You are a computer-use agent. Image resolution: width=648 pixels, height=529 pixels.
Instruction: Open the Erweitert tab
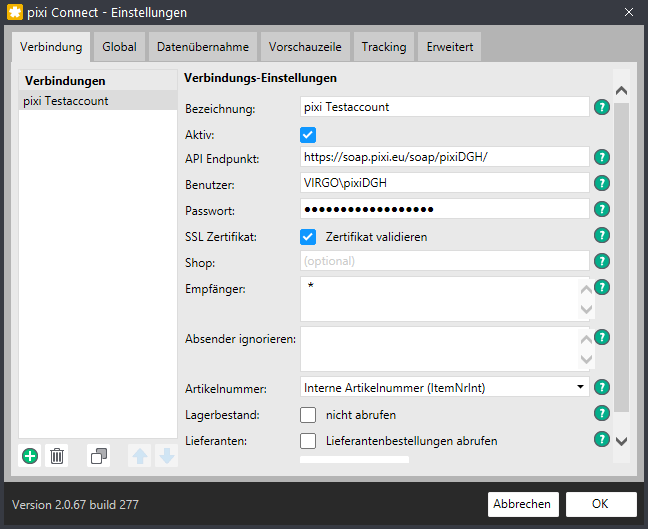coord(450,47)
